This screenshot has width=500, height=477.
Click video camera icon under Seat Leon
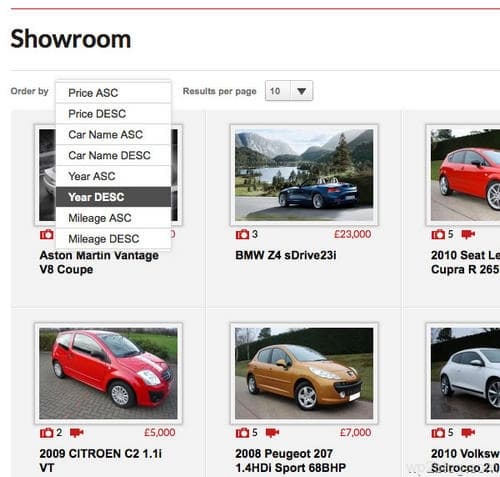point(468,234)
